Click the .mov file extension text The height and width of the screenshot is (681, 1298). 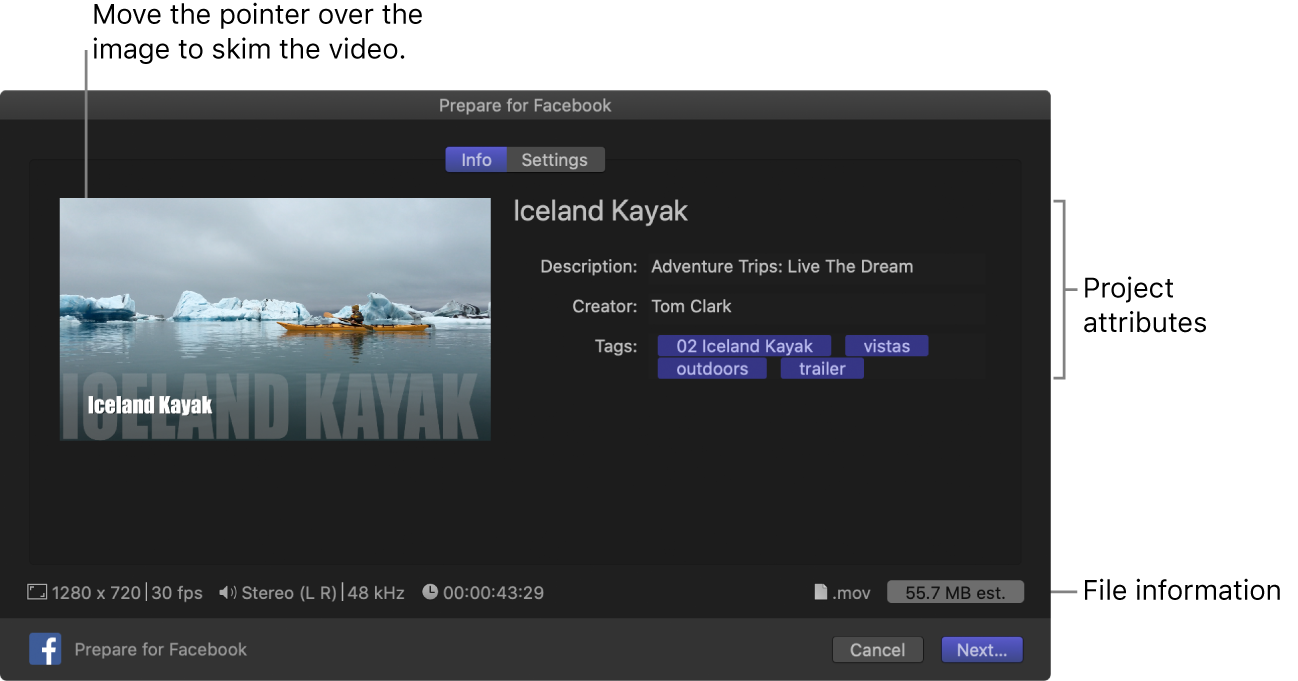(852, 593)
